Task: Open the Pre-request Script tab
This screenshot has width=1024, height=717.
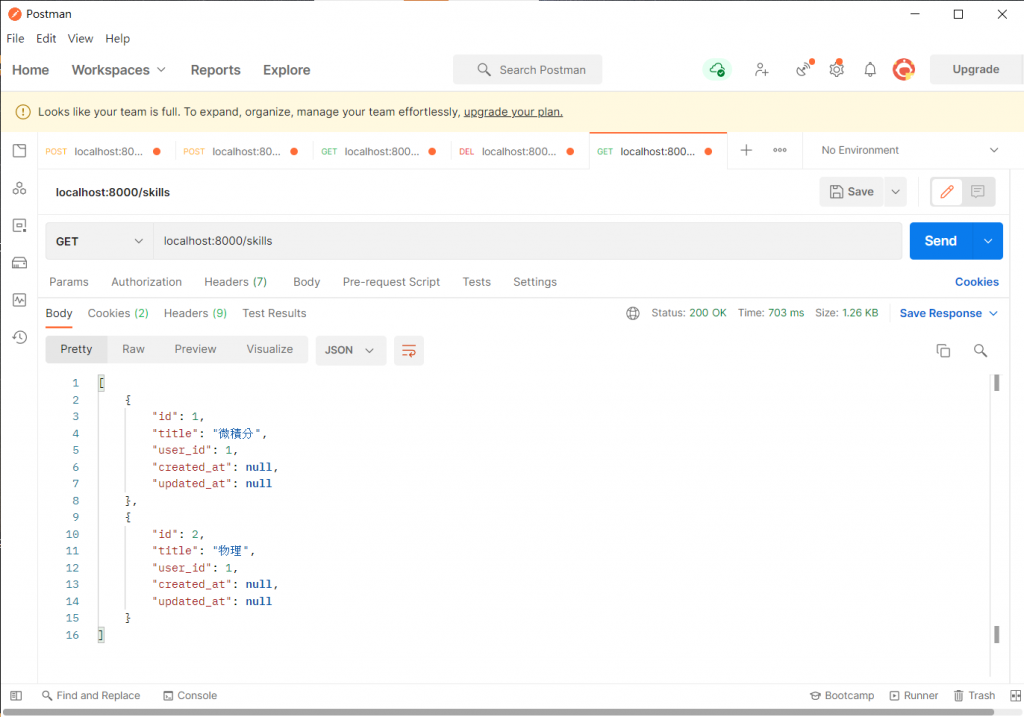Action: coord(391,282)
